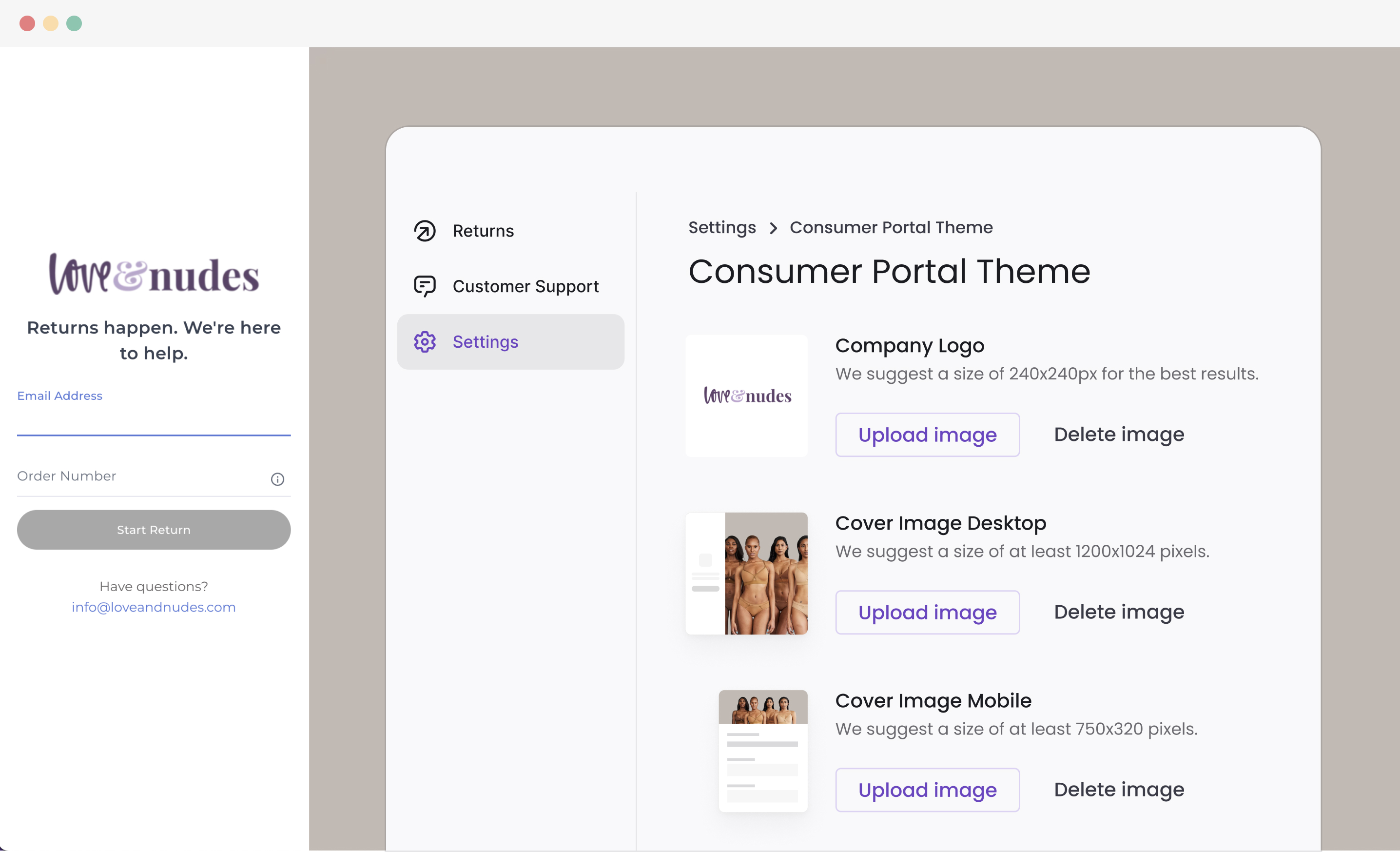This screenshot has height=852, width=1400.
Task: Upload image for Cover Image Desktop
Action: click(x=927, y=612)
